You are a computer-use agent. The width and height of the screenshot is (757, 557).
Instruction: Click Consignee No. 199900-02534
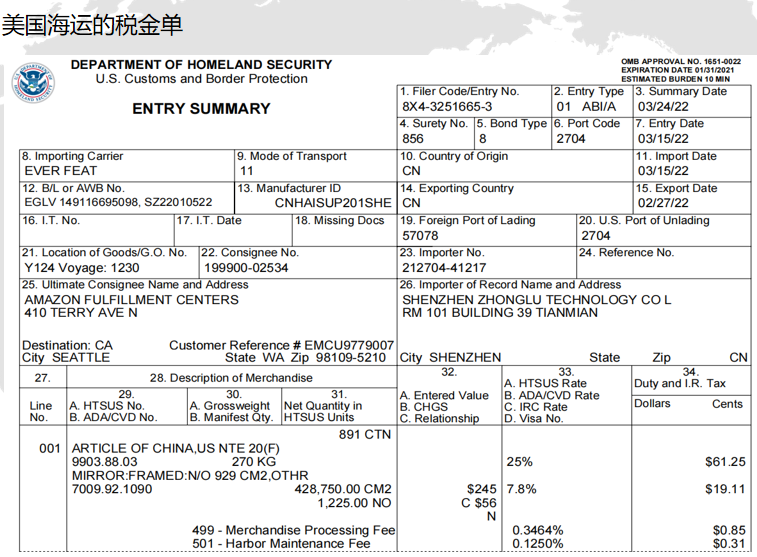click(246, 268)
